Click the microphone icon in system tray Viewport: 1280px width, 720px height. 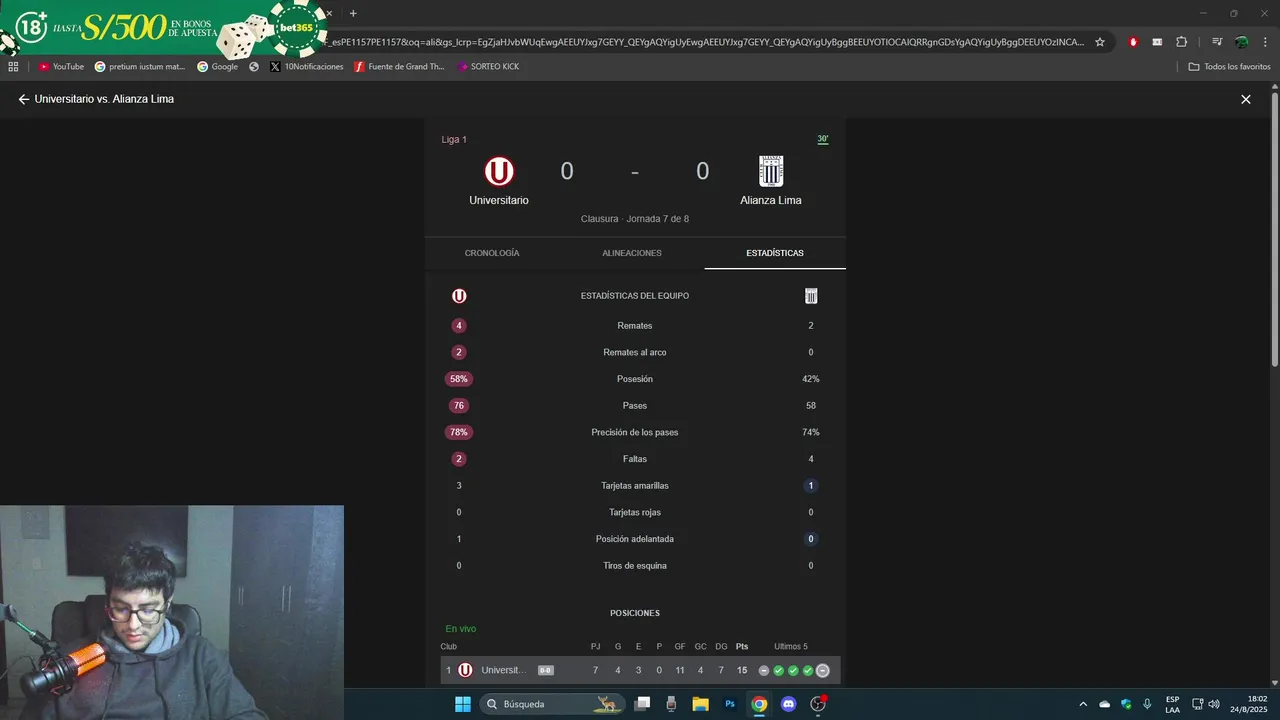1147,704
